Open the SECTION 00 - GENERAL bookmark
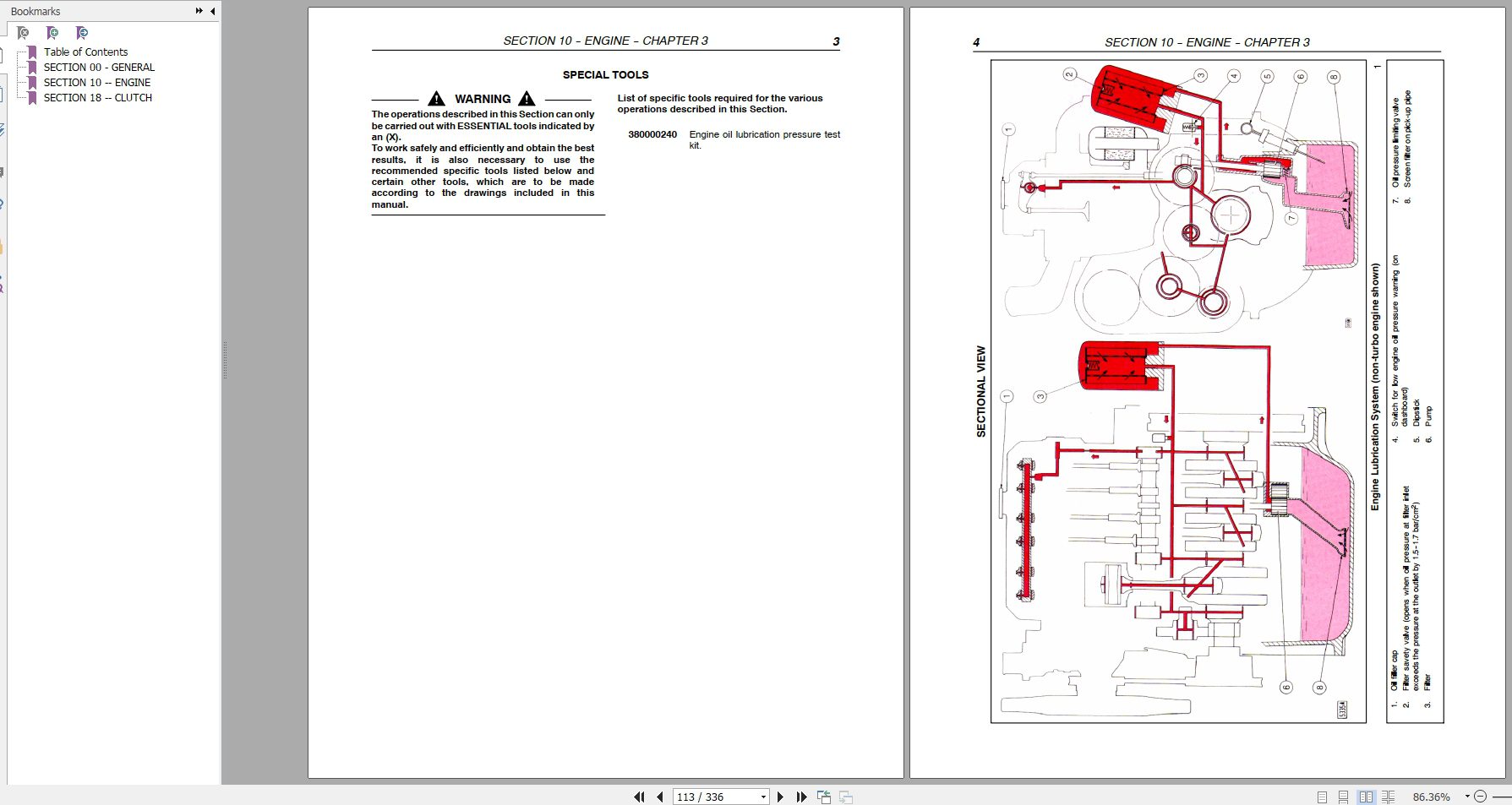 99,67
